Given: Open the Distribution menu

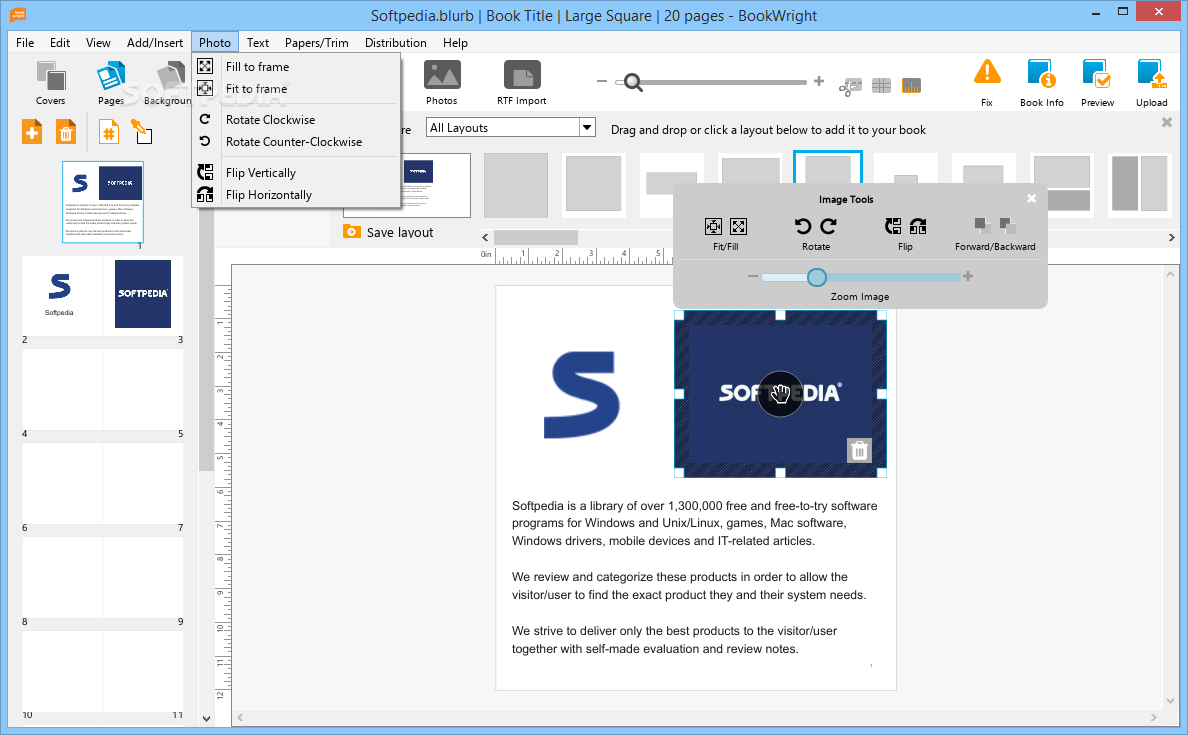Looking at the screenshot, I should coord(395,42).
